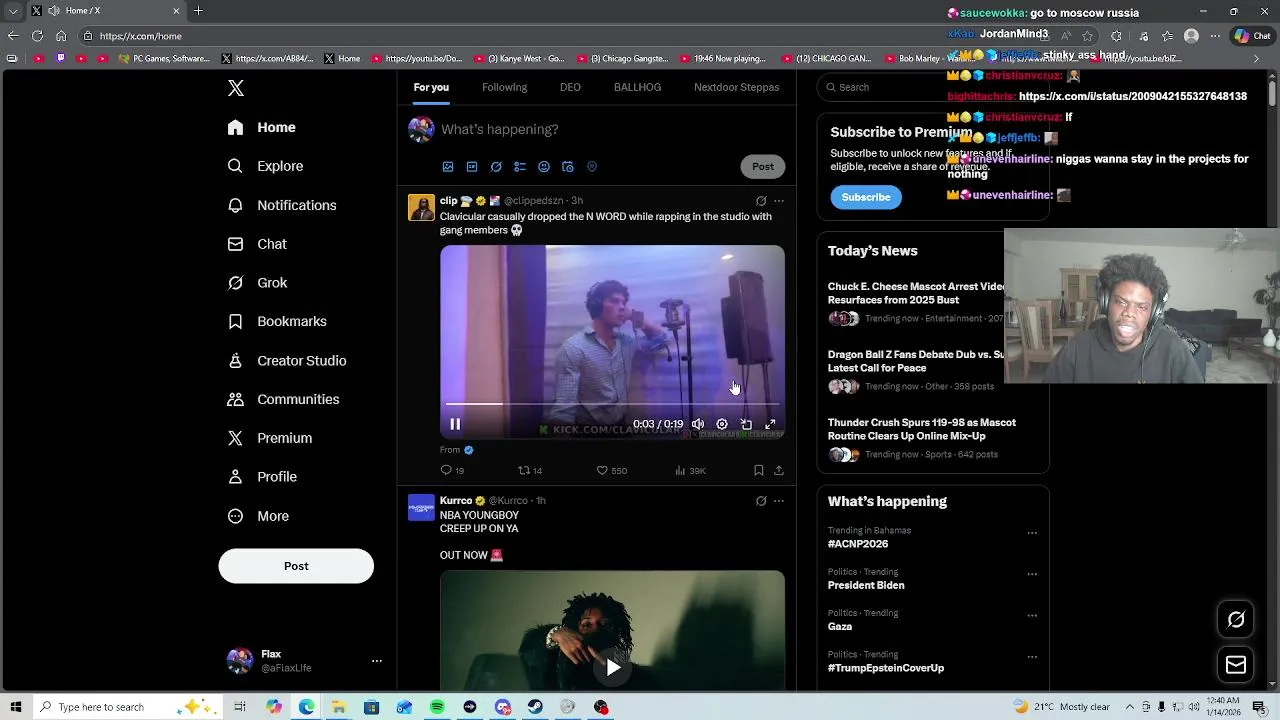Open the floating Grok button
The width and height of the screenshot is (1280, 720).
point(1236,620)
